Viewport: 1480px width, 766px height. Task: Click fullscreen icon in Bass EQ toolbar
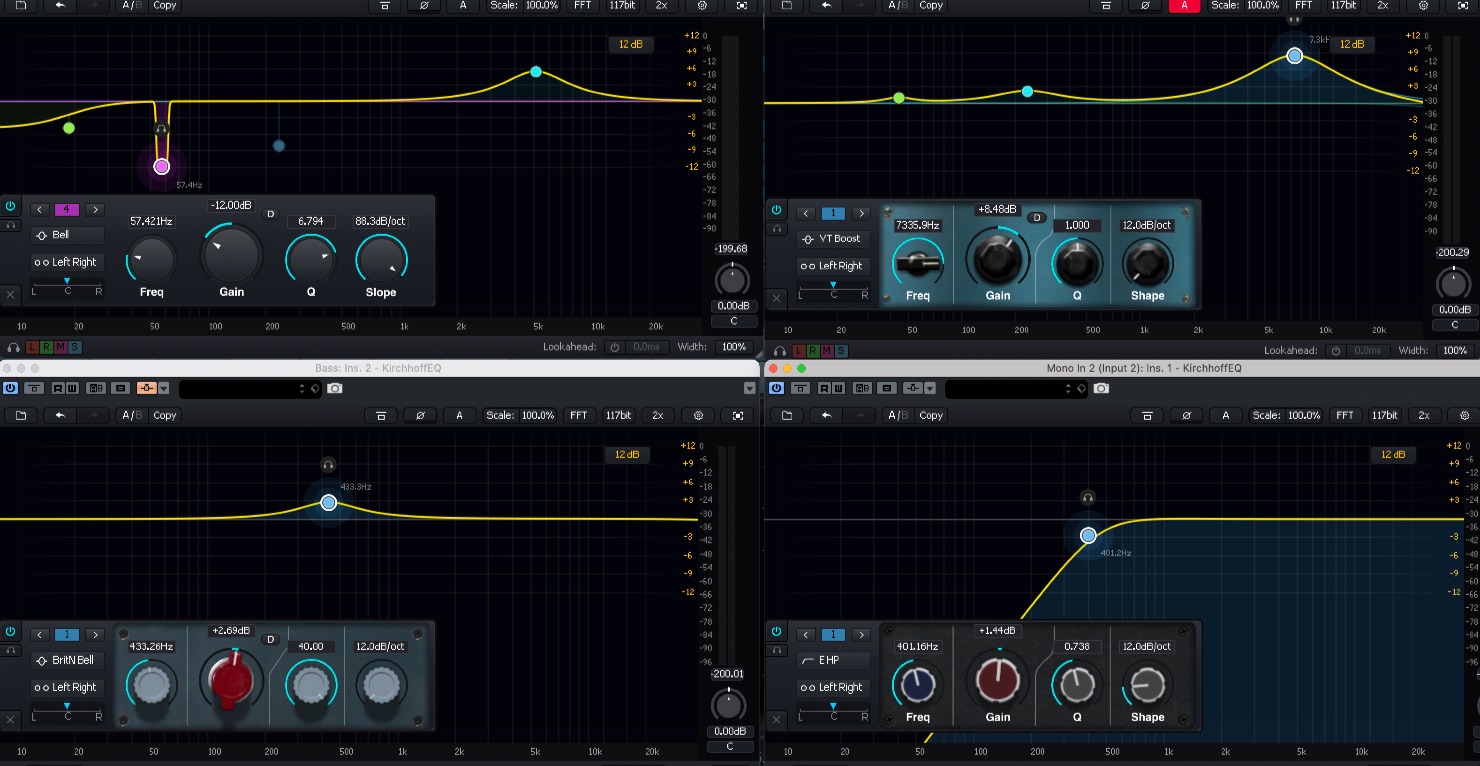point(738,415)
